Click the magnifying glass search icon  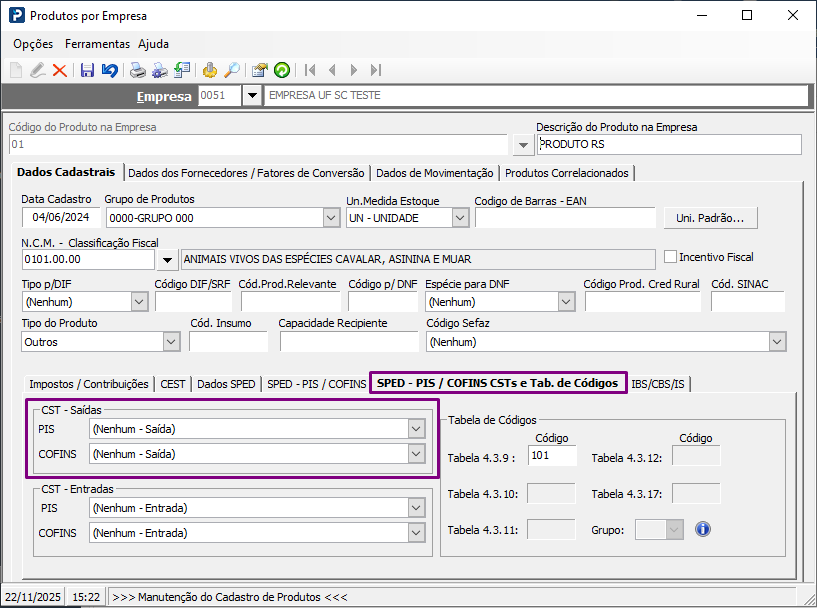pos(231,70)
